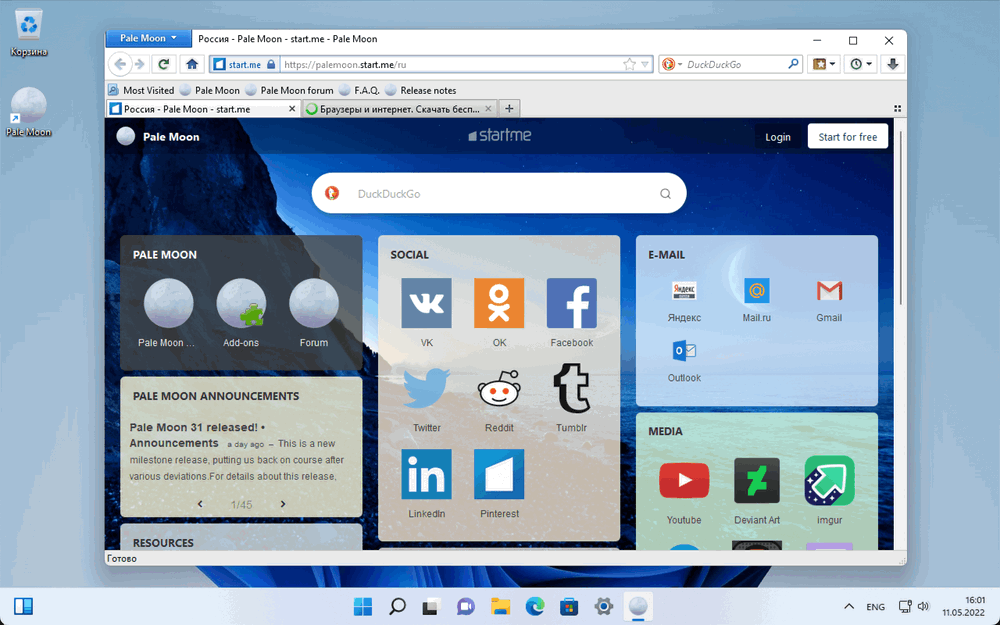Open the Downloads arrow button
This screenshot has height=625, width=1000.
893,64
